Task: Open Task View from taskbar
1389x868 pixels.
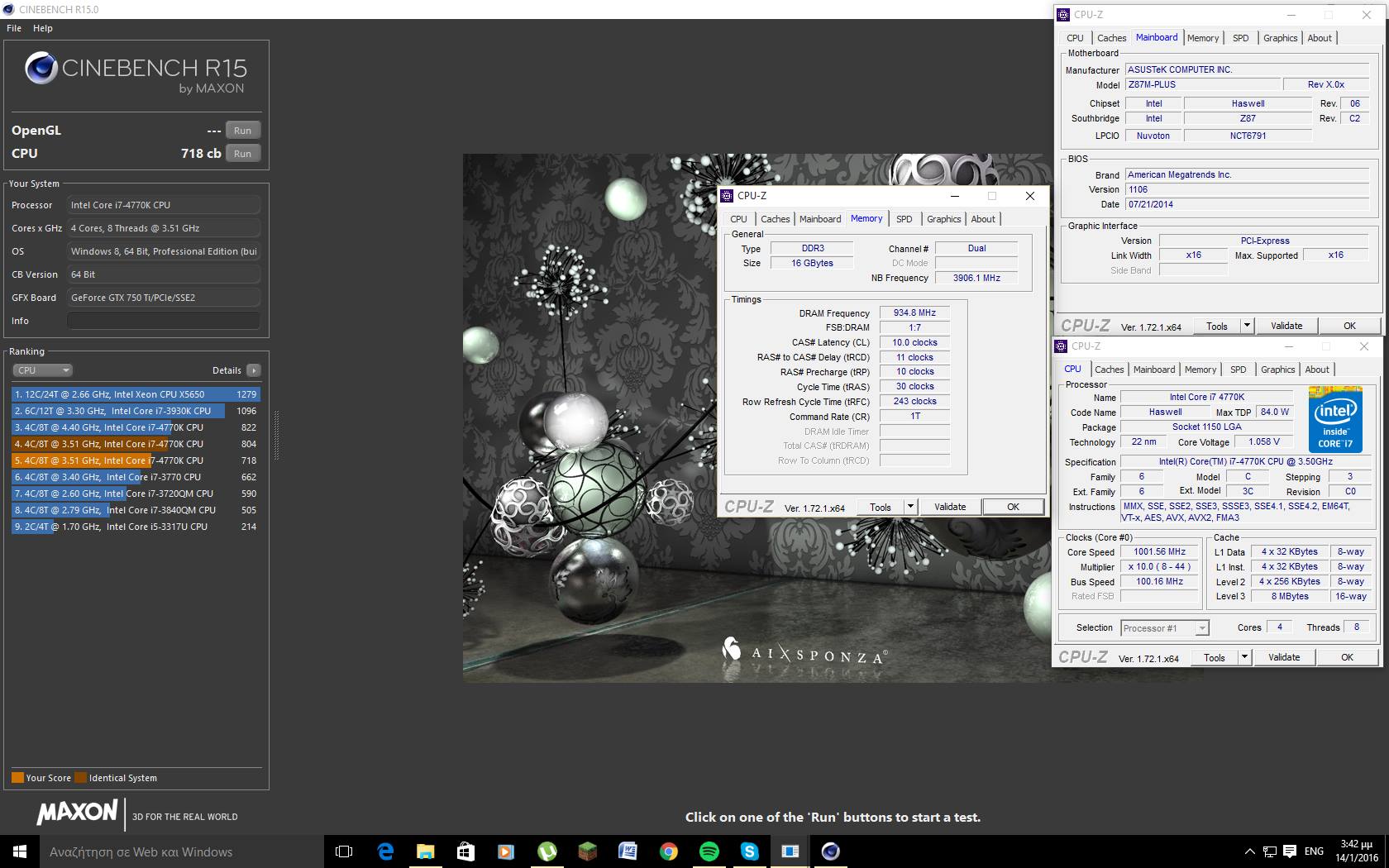Action: click(x=344, y=851)
